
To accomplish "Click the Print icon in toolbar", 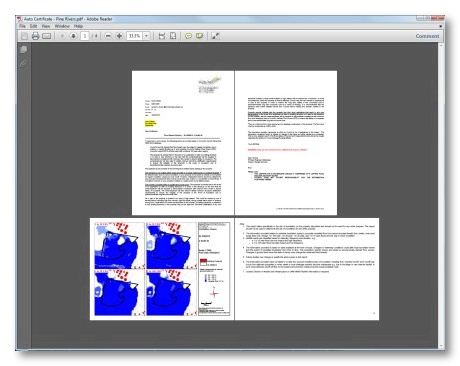I will point(35,36).
